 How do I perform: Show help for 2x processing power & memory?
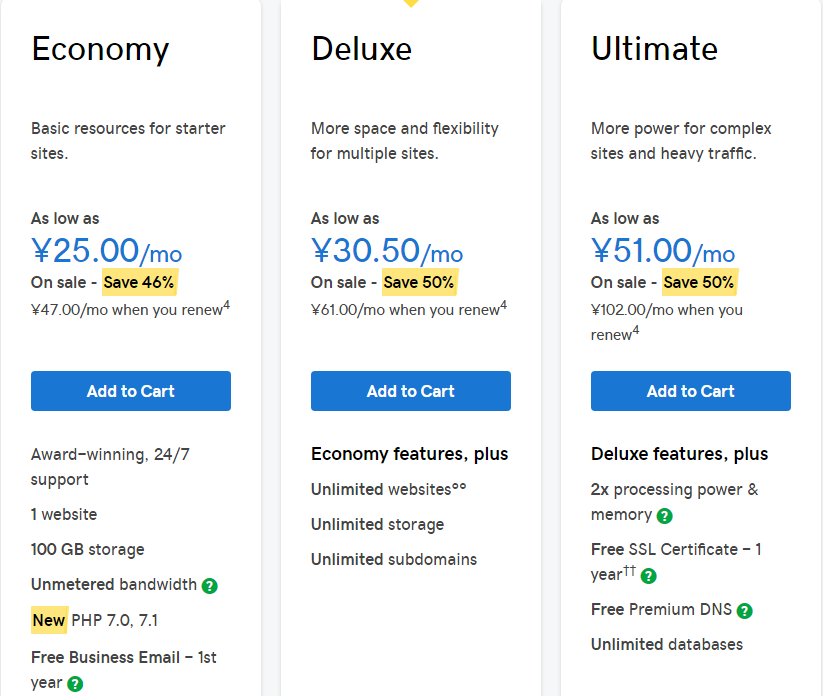(665, 516)
